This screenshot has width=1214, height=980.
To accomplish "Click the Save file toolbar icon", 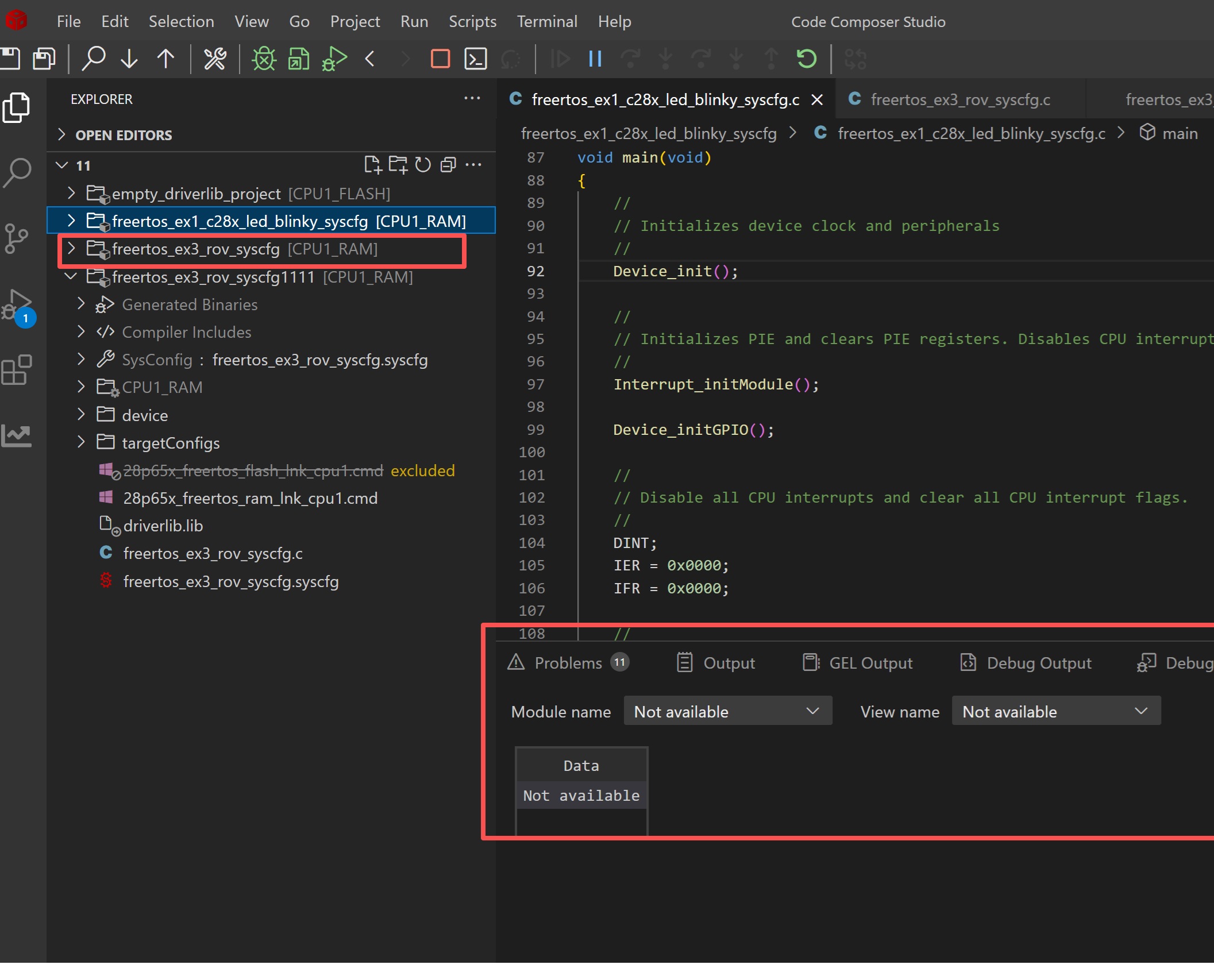I will coord(10,59).
